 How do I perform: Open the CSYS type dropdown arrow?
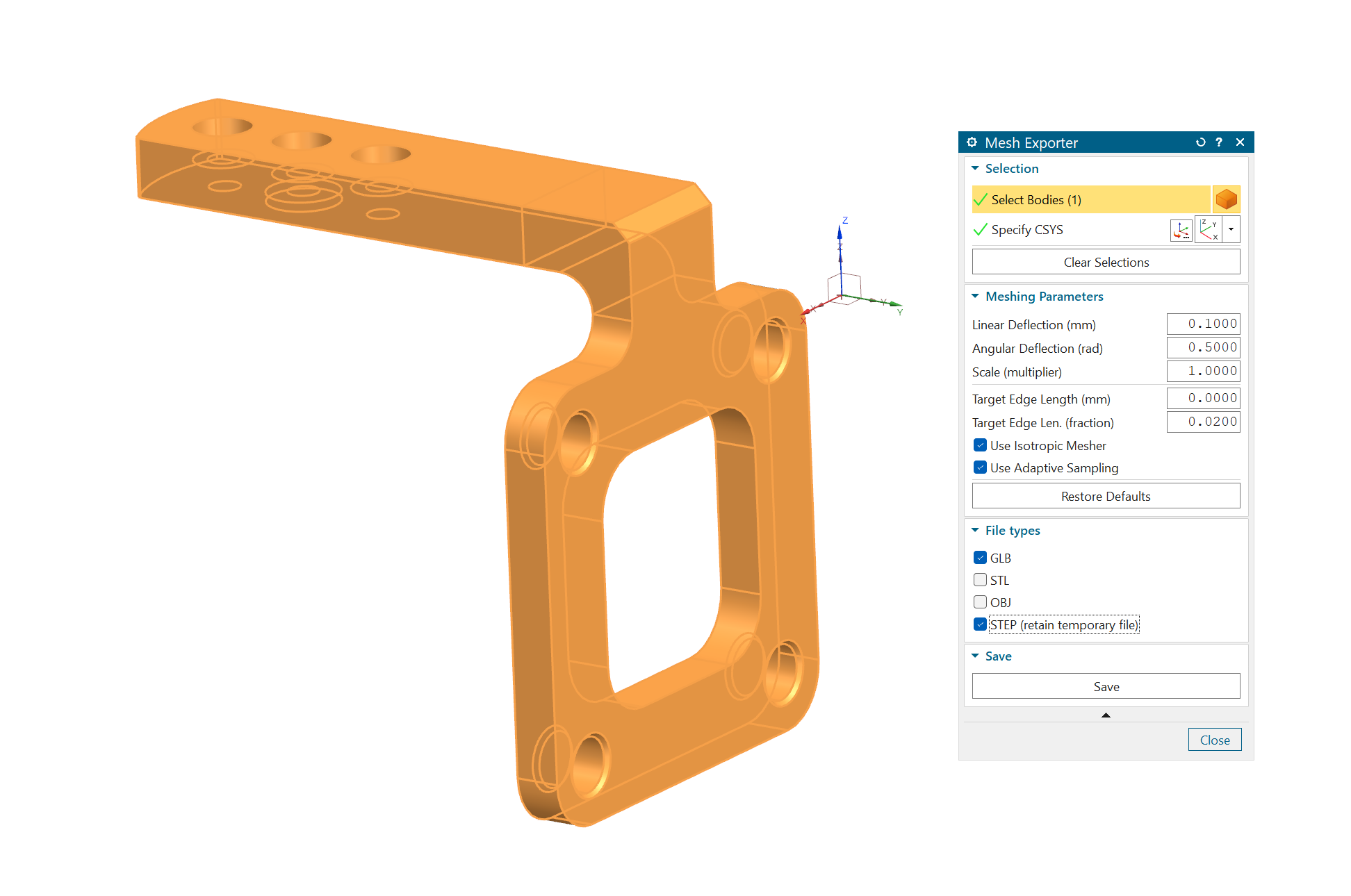tap(1231, 230)
